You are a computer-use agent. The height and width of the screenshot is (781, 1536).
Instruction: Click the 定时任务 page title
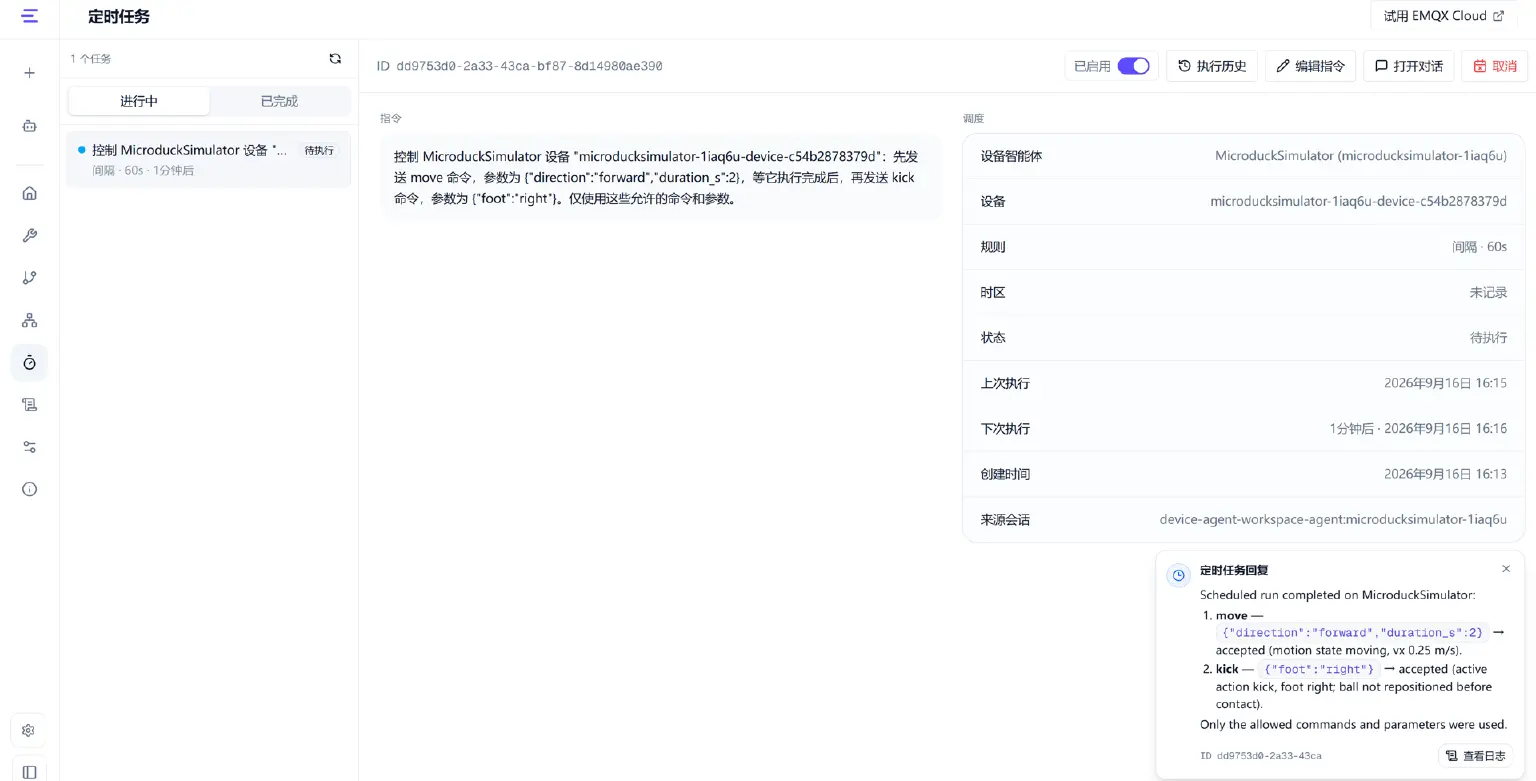(x=118, y=16)
